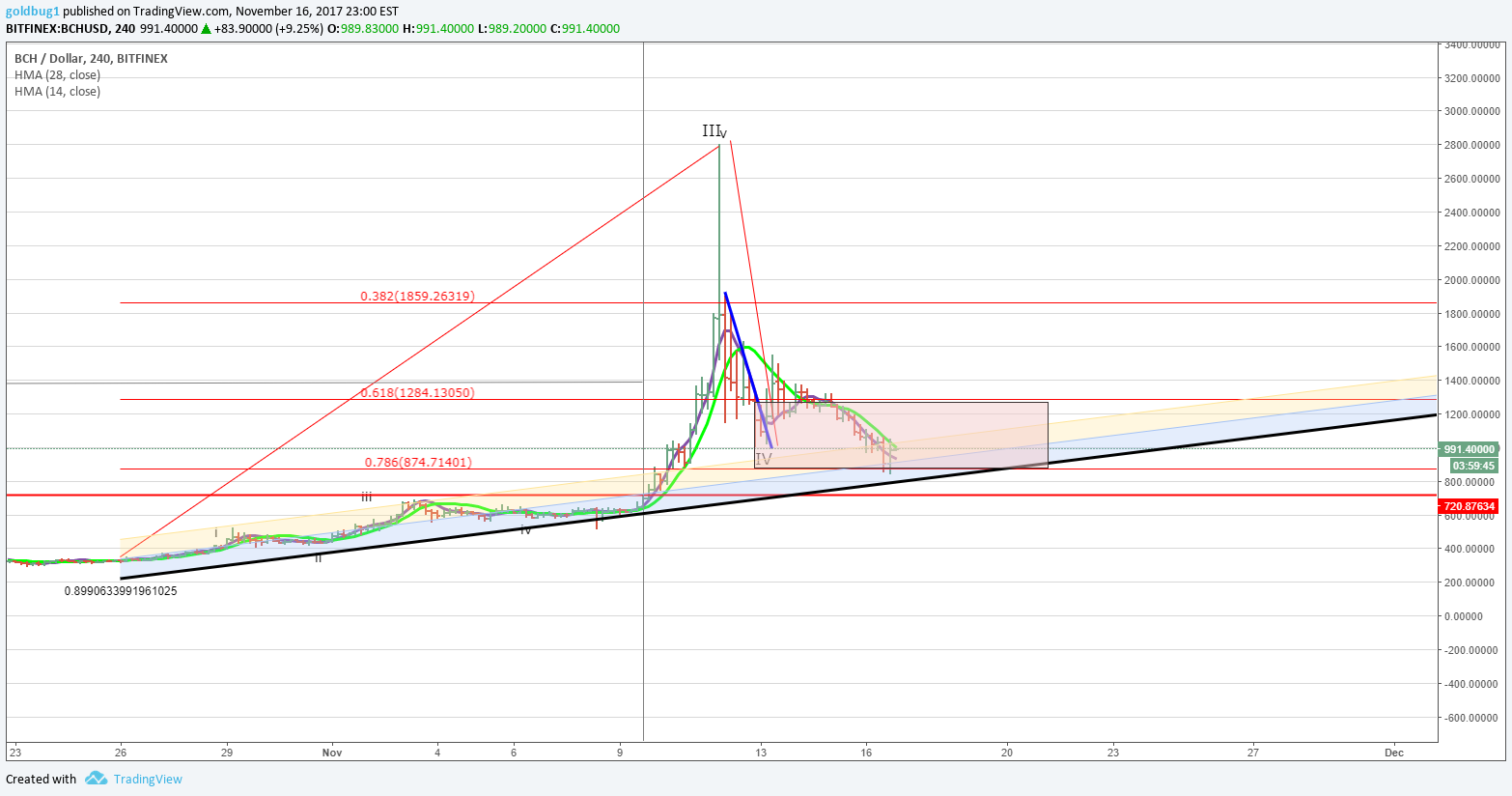
Task: Click the HMA (28, close) indicator label
Action: [57, 75]
